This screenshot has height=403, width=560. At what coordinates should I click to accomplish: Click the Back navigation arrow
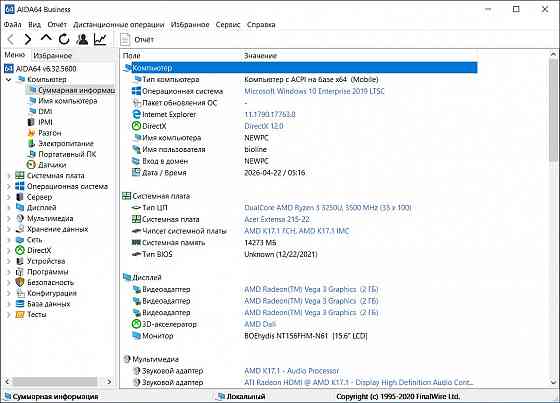click(11, 39)
